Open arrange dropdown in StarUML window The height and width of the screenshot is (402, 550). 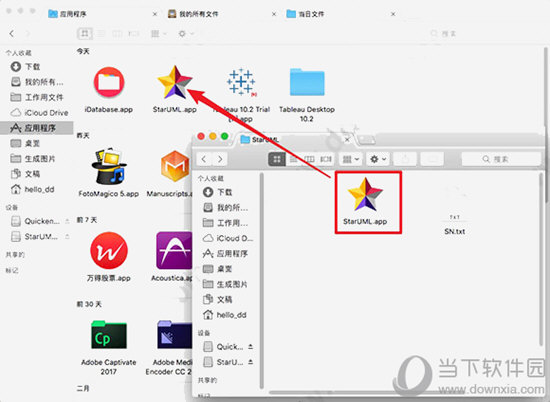coord(351,159)
